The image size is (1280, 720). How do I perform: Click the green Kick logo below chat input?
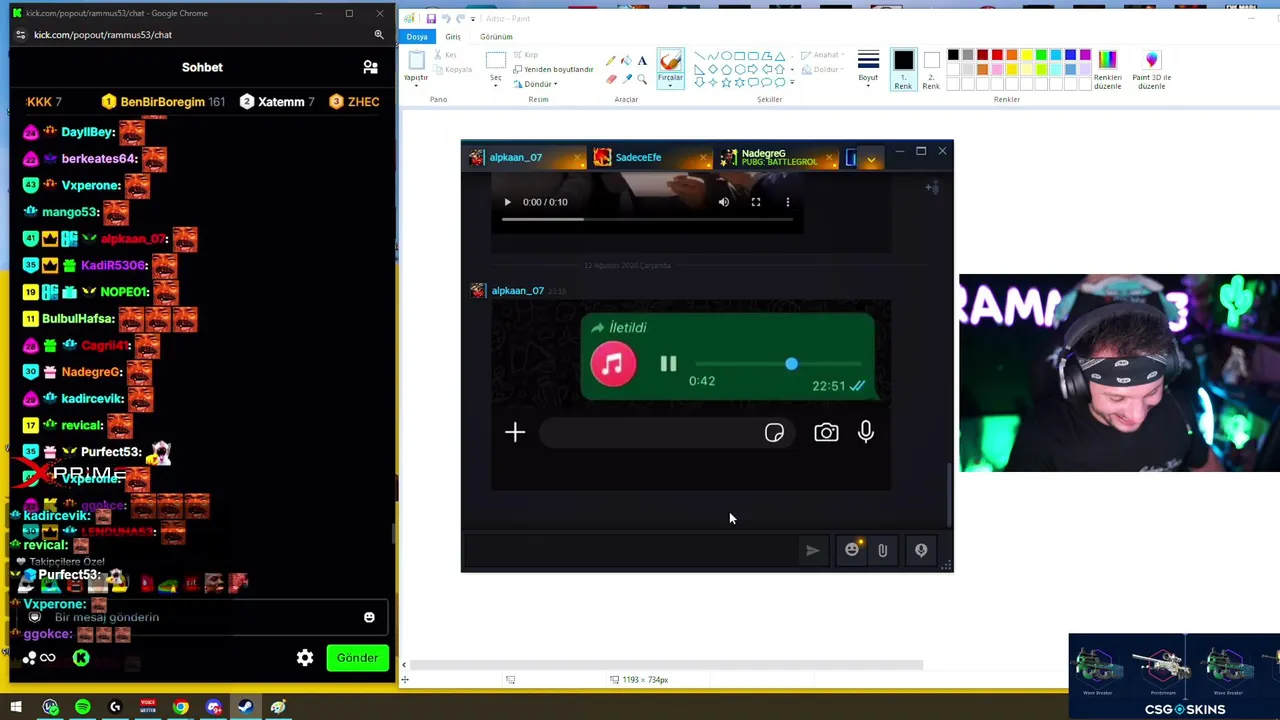[x=81, y=658]
